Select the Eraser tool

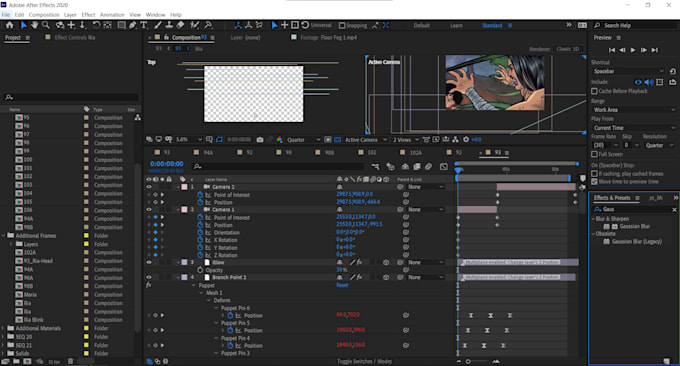(180, 25)
